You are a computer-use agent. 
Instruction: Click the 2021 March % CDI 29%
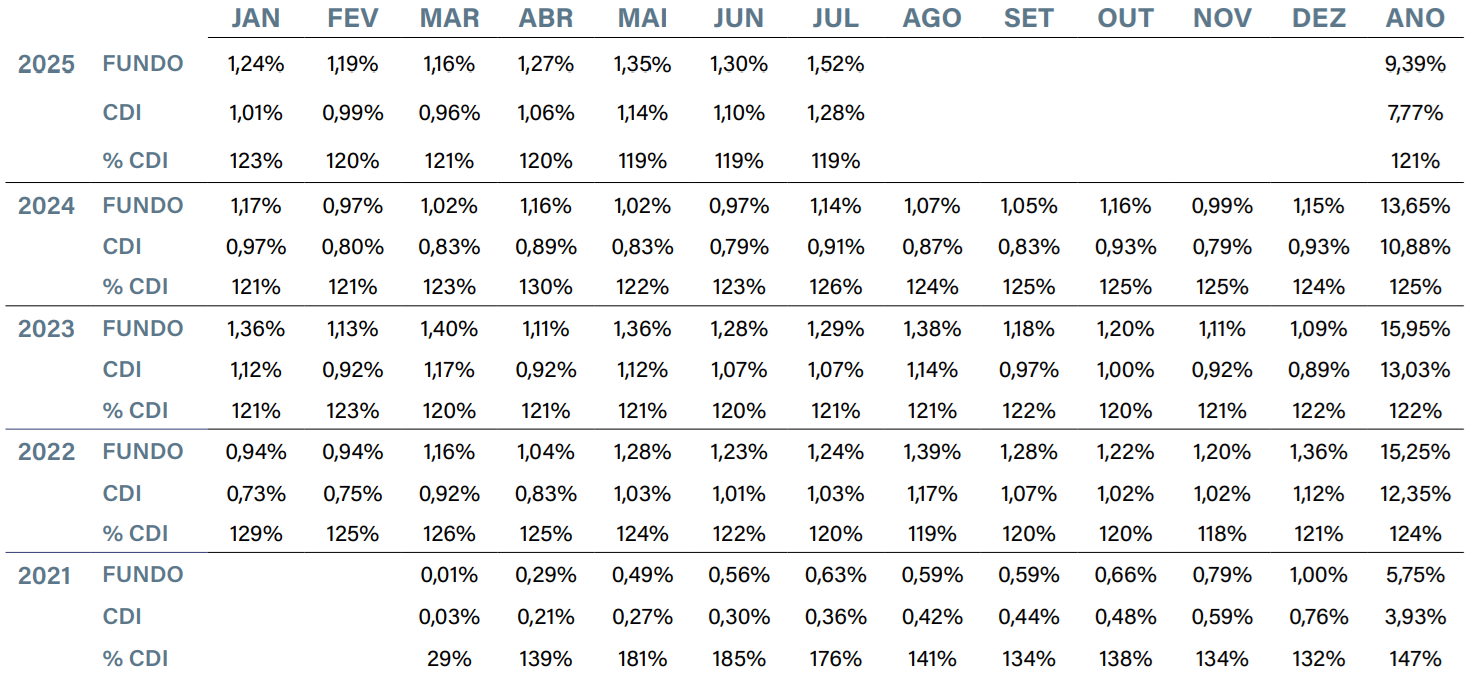pos(449,659)
